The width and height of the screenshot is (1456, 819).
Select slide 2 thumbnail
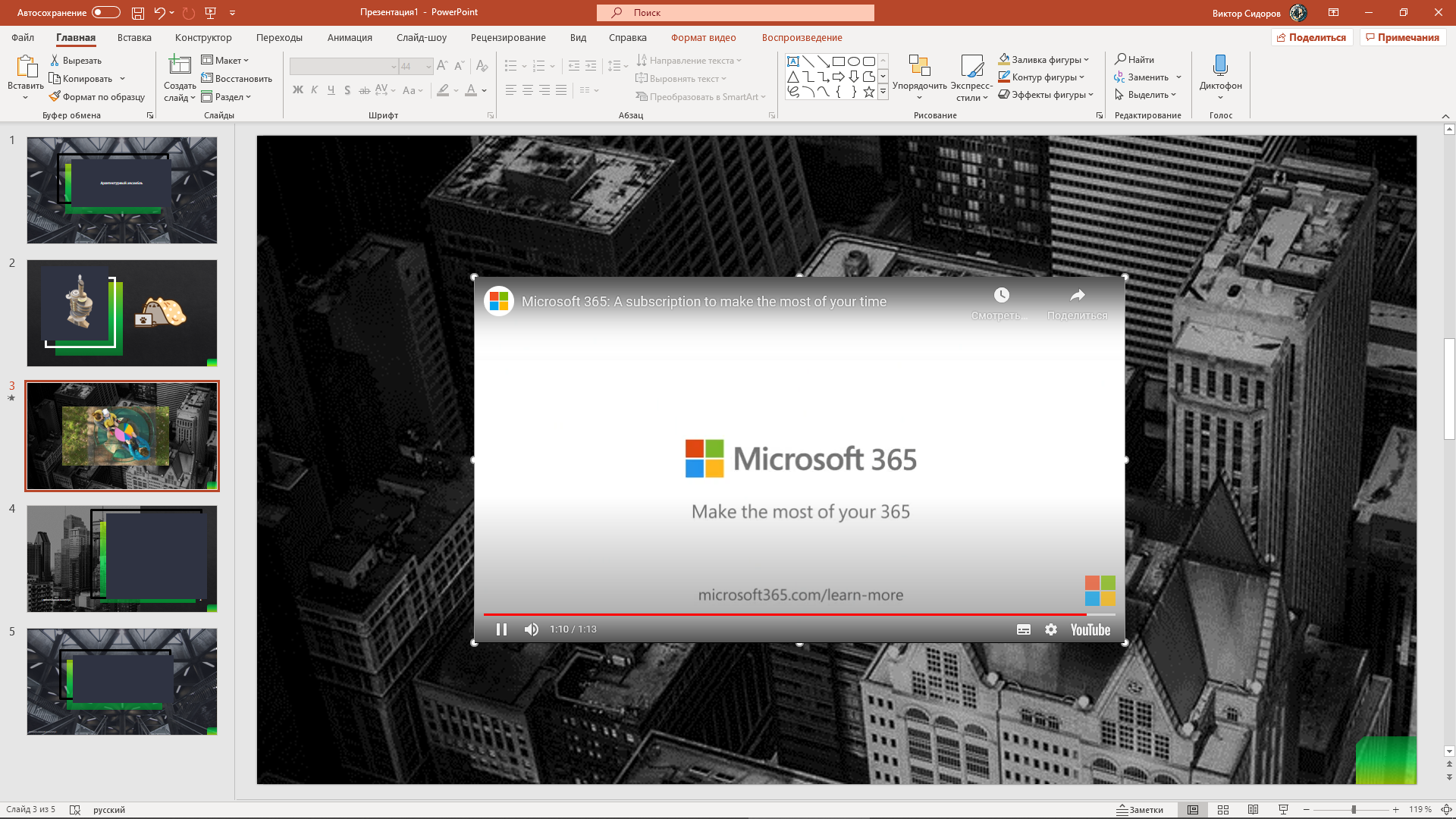[x=122, y=313]
